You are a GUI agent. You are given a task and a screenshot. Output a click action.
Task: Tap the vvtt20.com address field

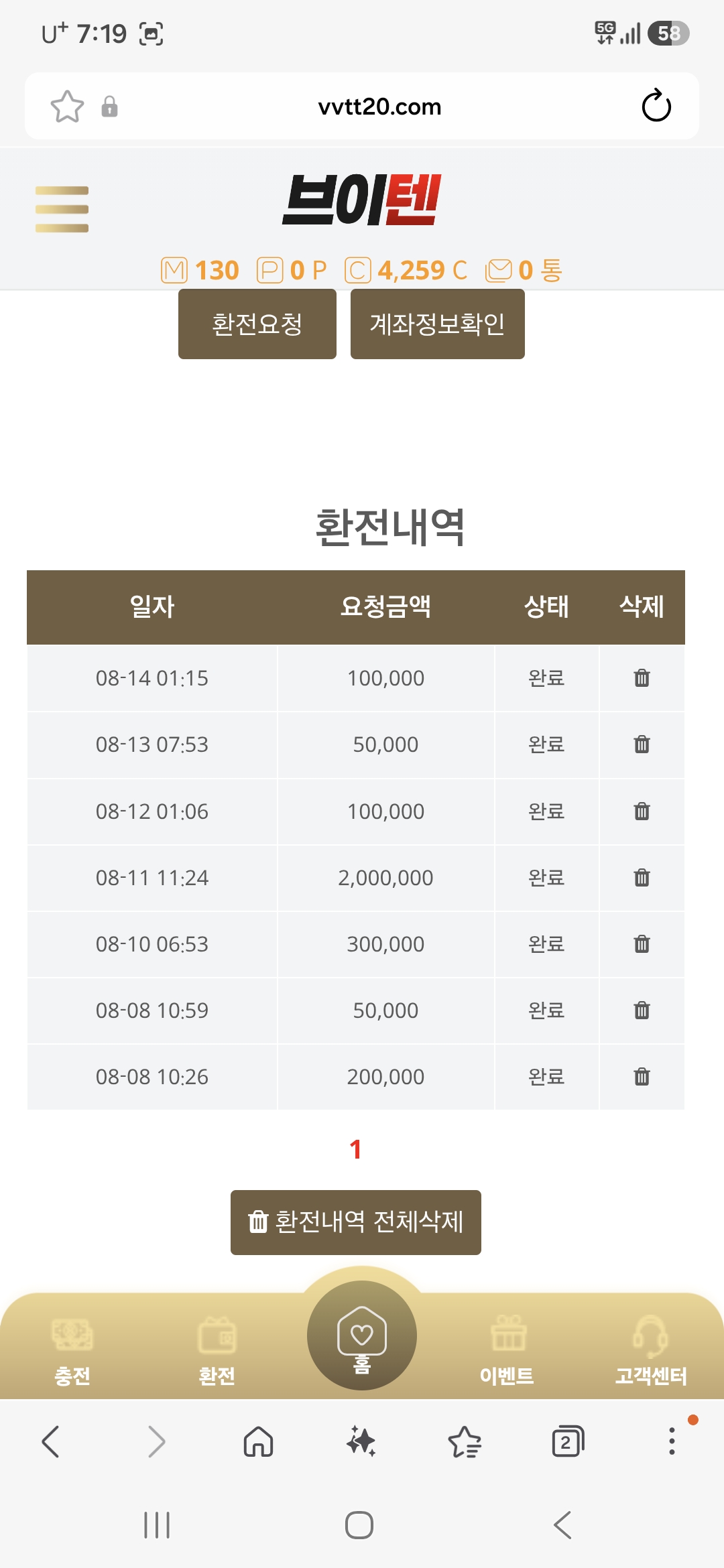click(379, 107)
